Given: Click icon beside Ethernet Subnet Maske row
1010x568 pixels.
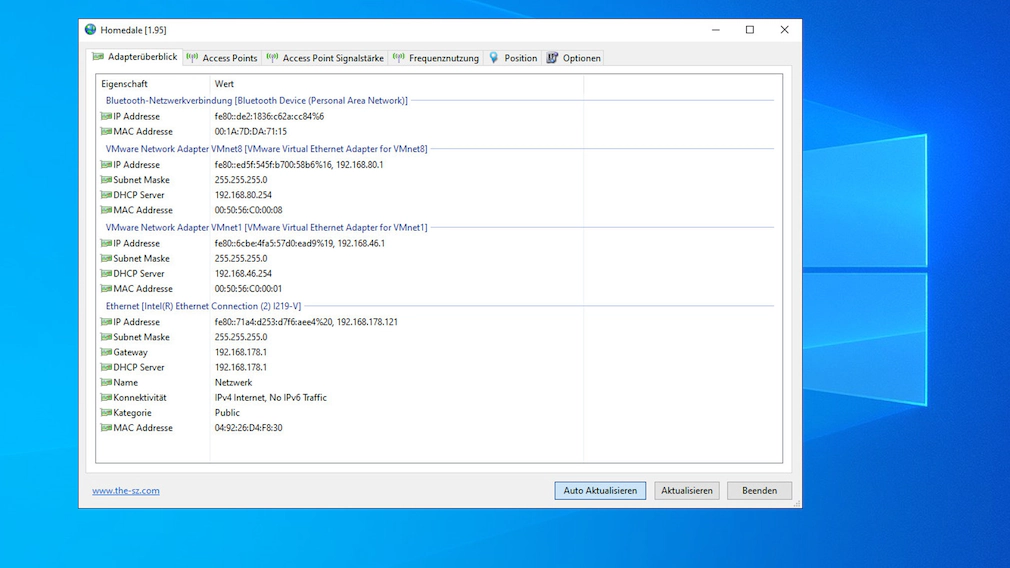Looking at the screenshot, I should coord(106,337).
